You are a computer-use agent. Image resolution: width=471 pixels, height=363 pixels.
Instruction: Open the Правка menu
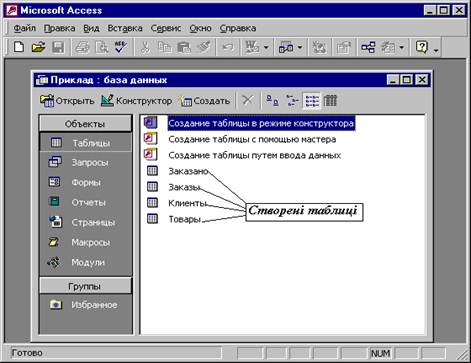(x=59, y=28)
